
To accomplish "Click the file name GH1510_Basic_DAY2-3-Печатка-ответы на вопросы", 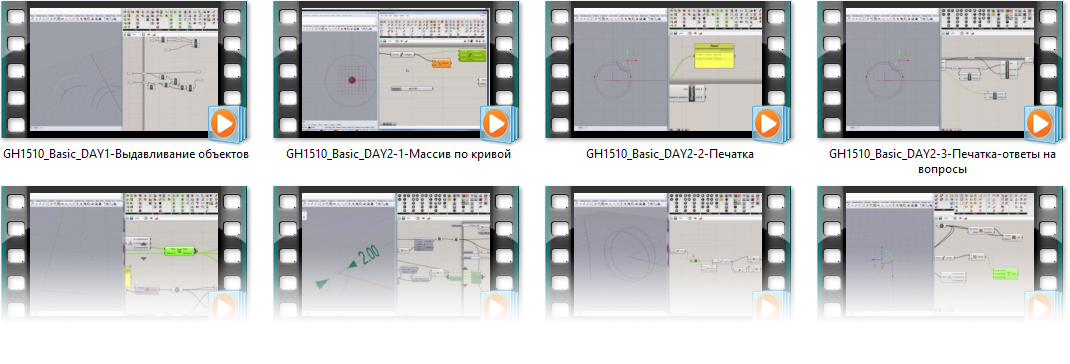I will pyautogui.click(x=942, y=161).
